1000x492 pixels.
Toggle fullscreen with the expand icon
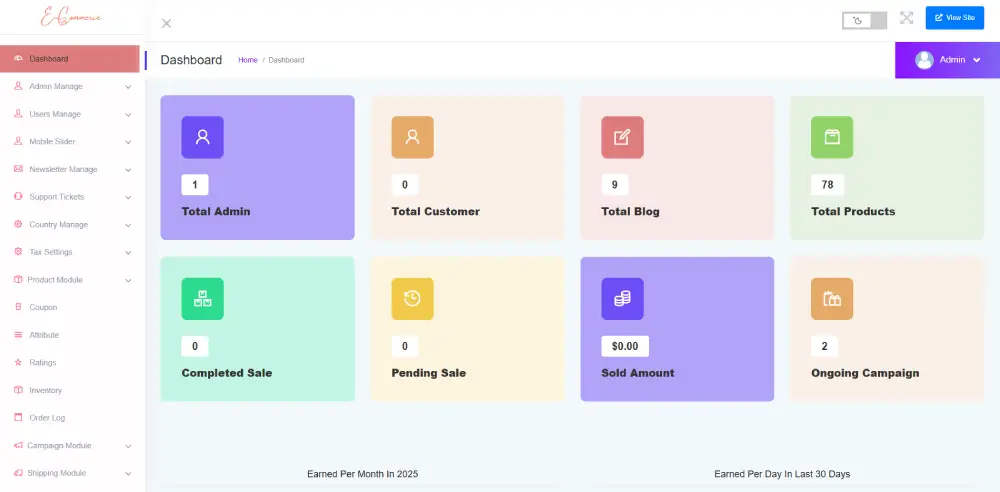click(x=906, y=18)
